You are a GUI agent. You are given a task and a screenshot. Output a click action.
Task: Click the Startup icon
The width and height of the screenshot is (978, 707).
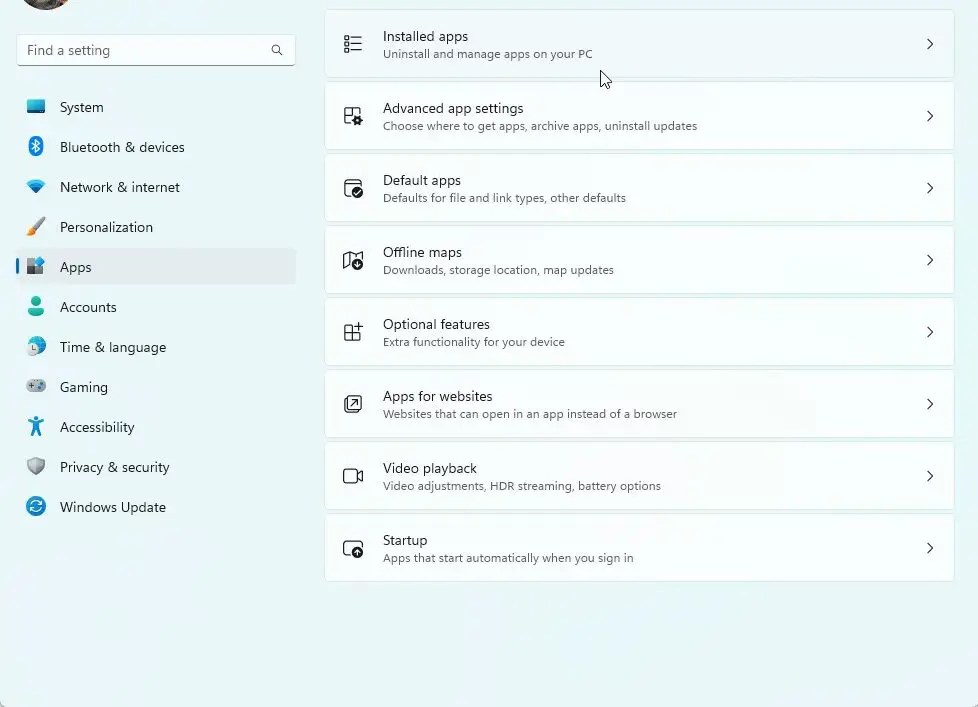[x=353, y=549]
